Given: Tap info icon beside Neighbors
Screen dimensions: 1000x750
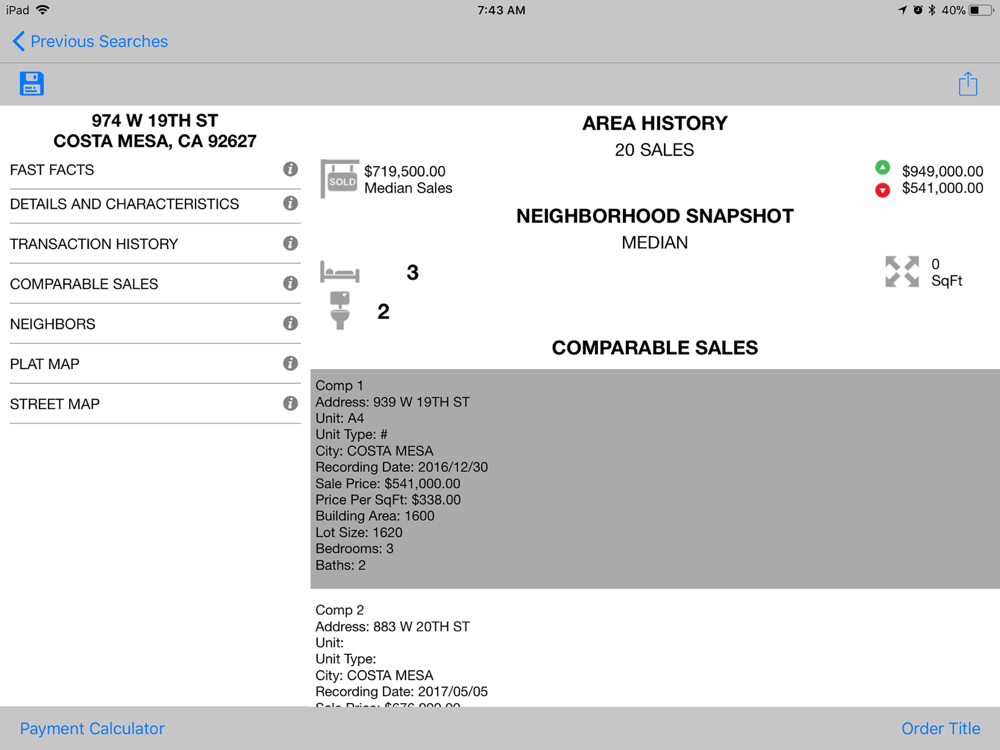Looking at the screenshot, I should click(x=290, y=324).
